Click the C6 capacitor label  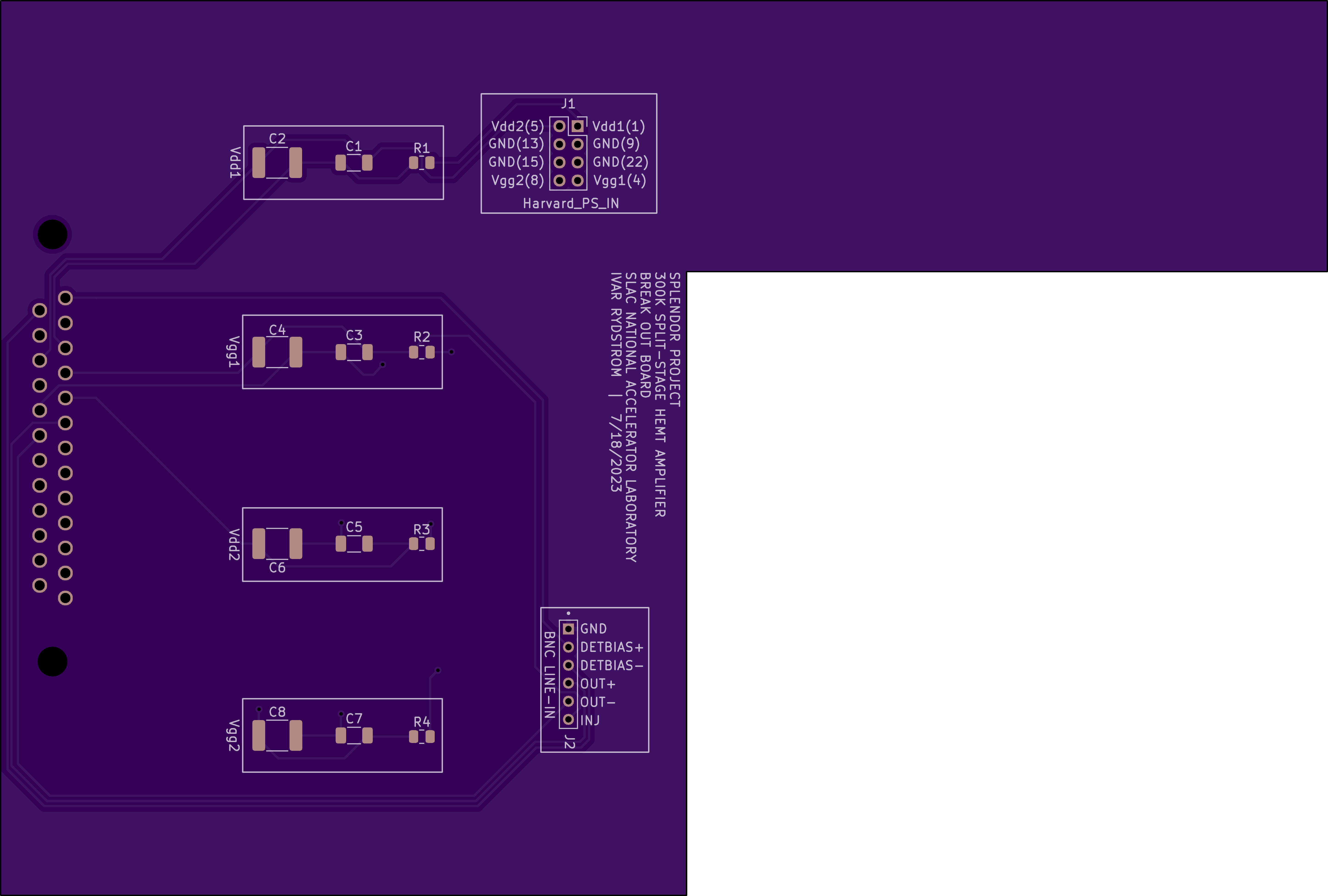click(277, 568)
